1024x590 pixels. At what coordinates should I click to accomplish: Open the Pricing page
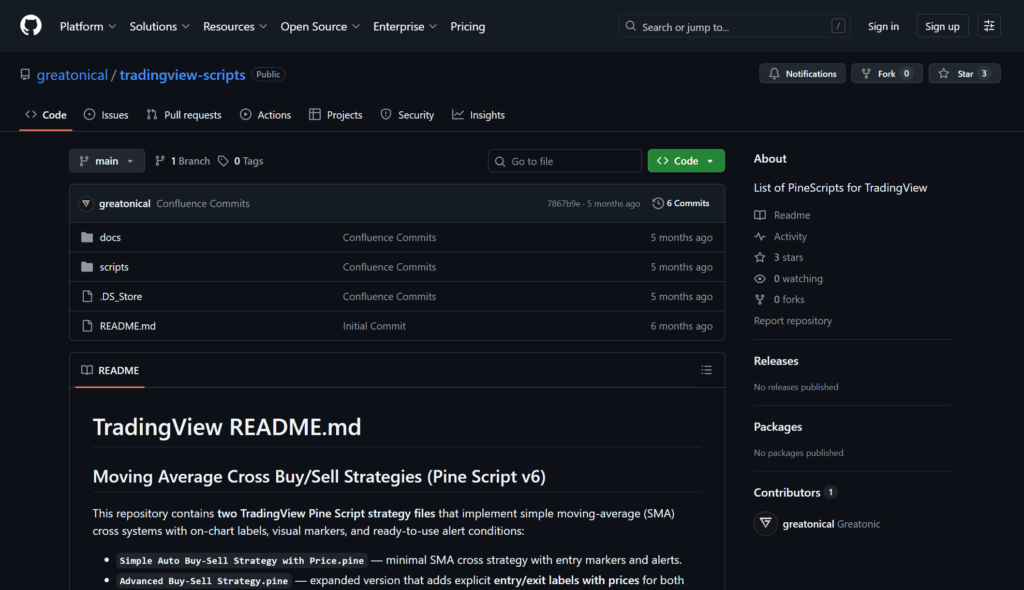(468, 27)
